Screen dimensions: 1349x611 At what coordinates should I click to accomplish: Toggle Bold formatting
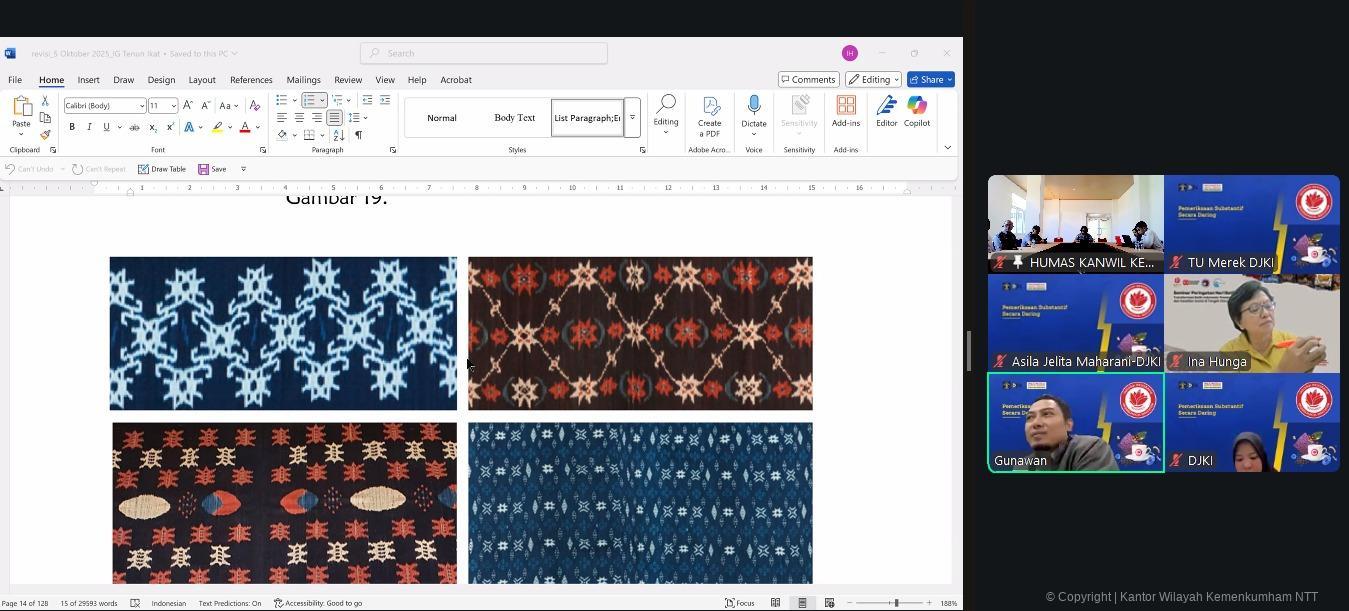pos(72,127)
